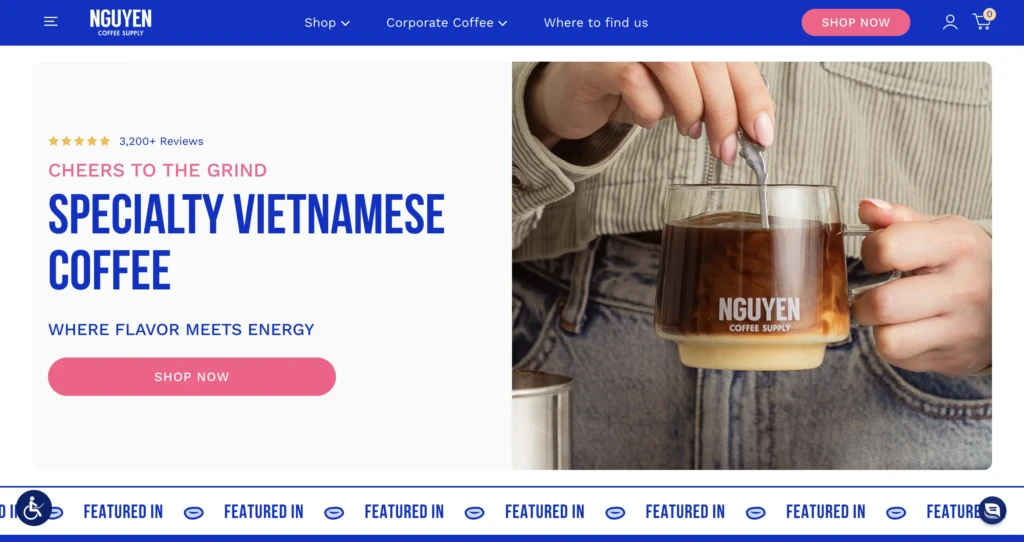Open the user account icon
The image size is (1024, 542).
click(x=950, y=22)
